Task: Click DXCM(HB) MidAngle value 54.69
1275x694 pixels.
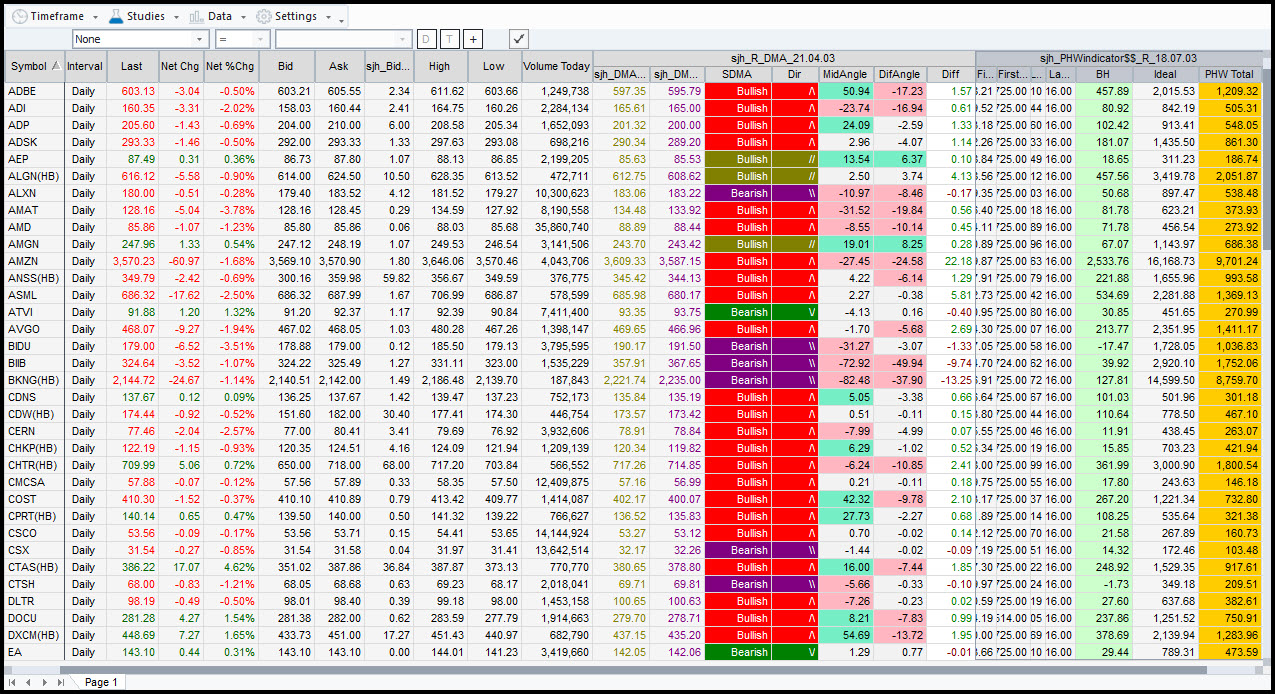Action: 844,635
